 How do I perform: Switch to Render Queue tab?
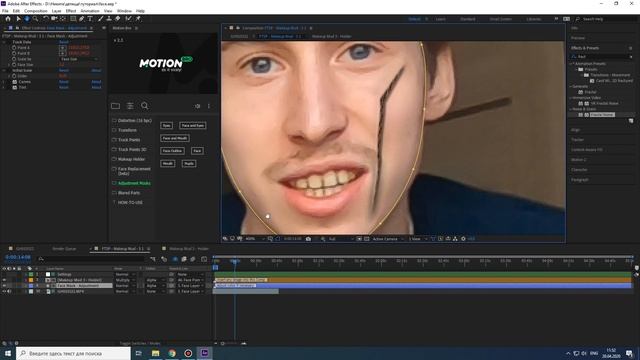click(x=64, y=249)
